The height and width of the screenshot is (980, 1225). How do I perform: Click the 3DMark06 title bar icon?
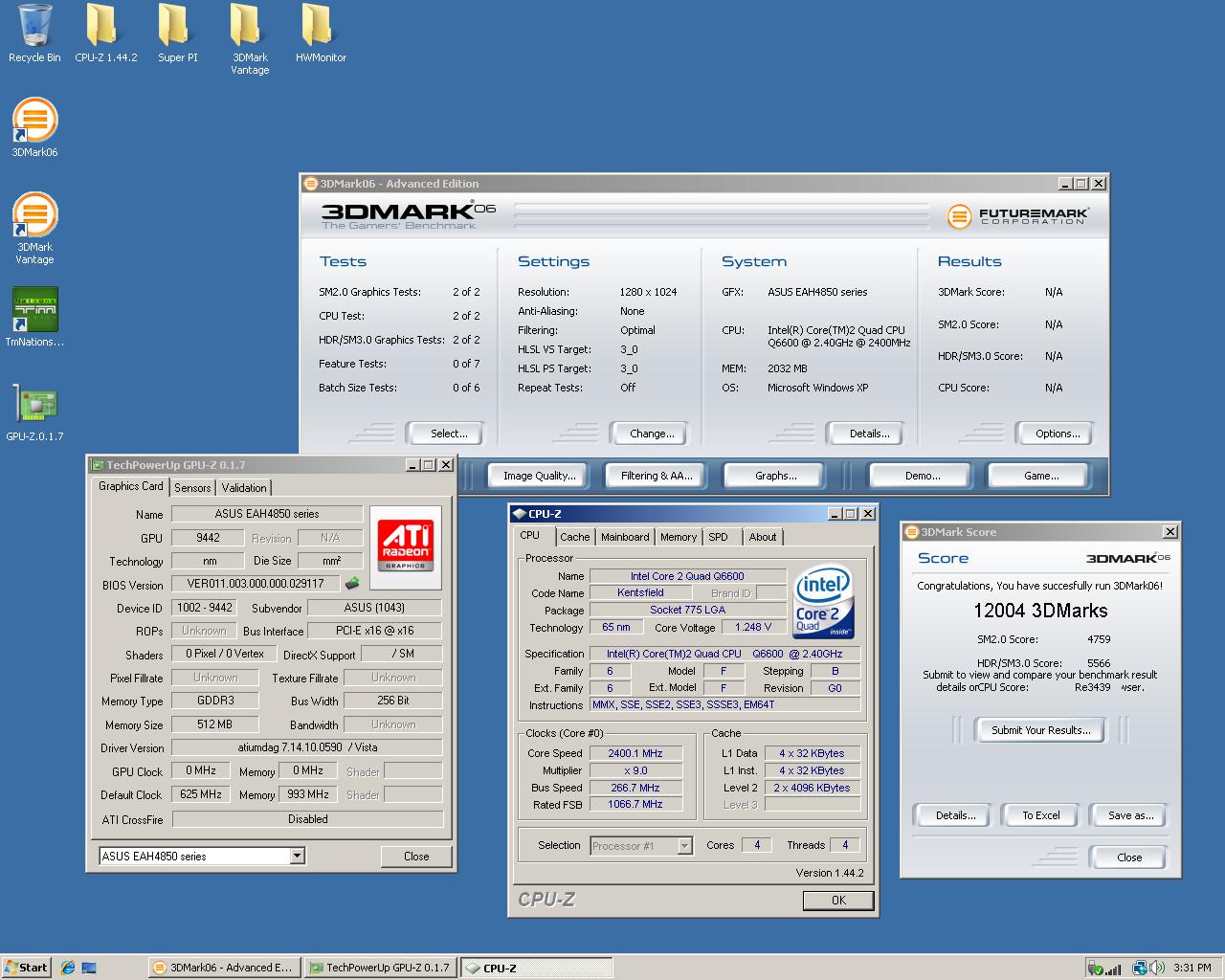310,184
